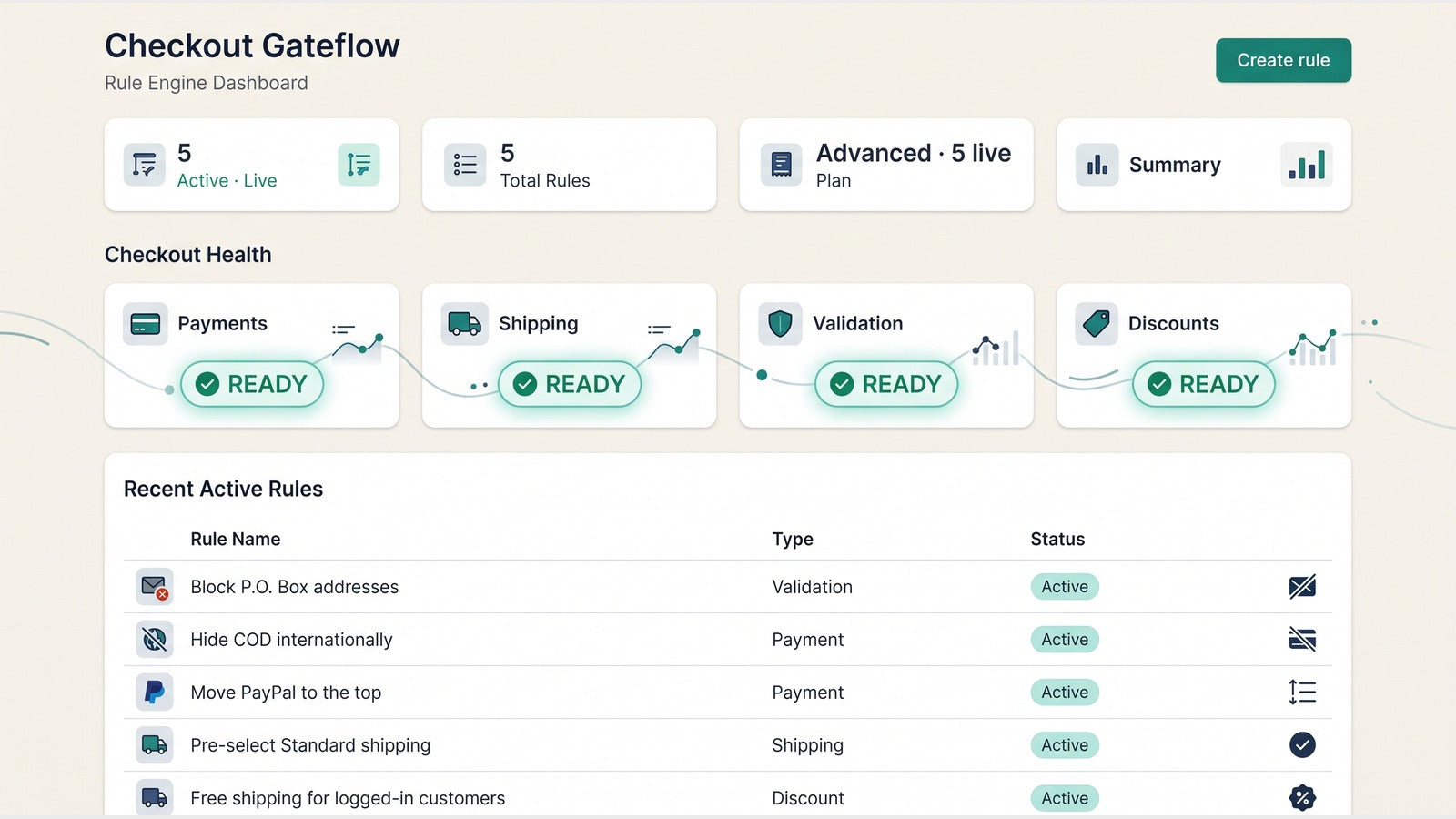Viewport: 1456px width, 819px height.
Task: Click the Discounts READY status badge
Action: (x=1204, y=384)
